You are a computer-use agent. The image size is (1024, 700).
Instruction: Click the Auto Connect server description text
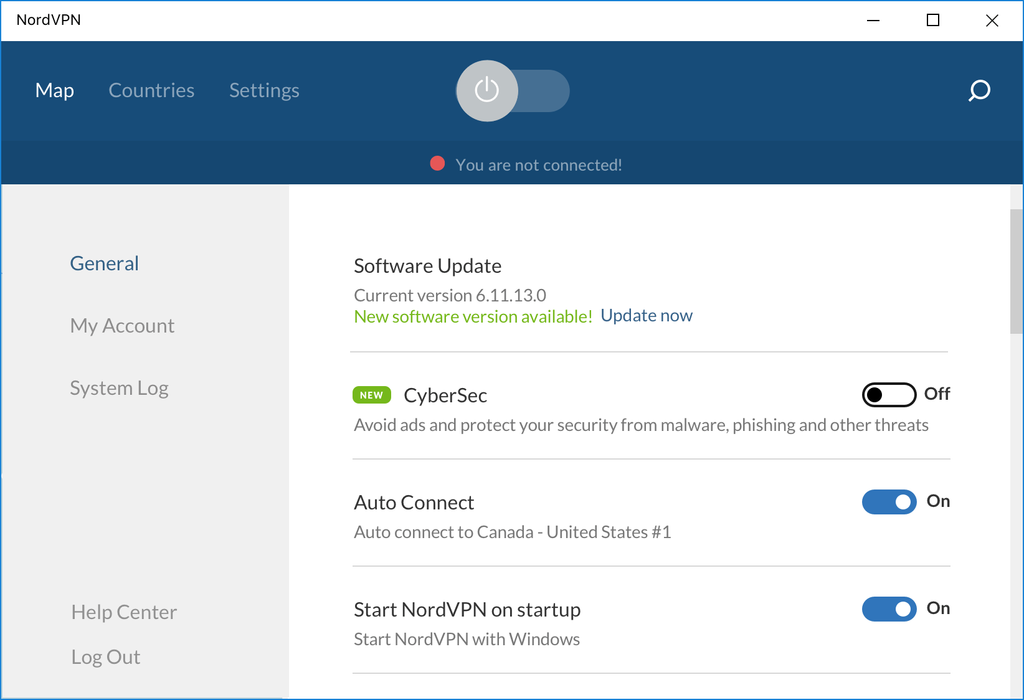click(511, 532)
